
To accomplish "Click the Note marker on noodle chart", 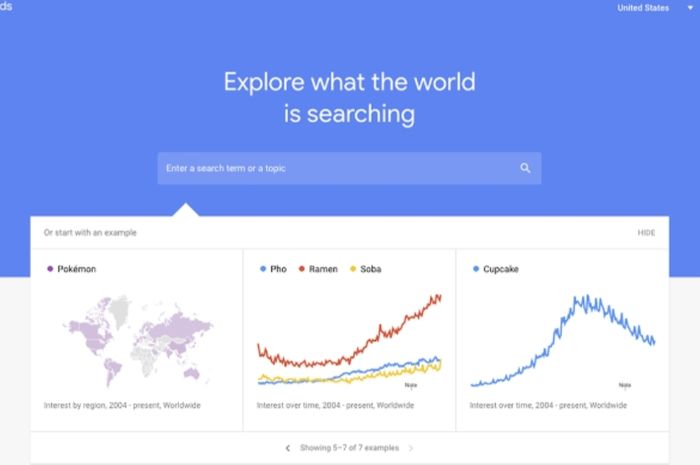I will 411,385.
